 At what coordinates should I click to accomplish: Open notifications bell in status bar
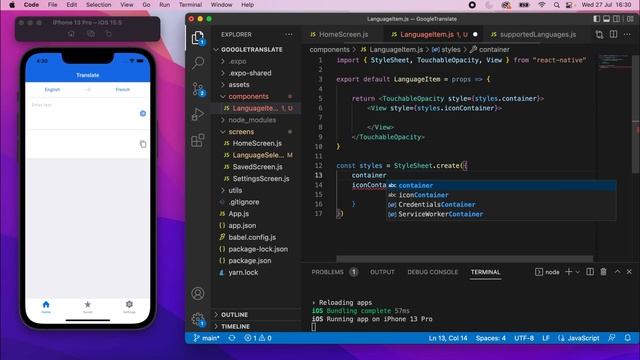click(627, 338)
